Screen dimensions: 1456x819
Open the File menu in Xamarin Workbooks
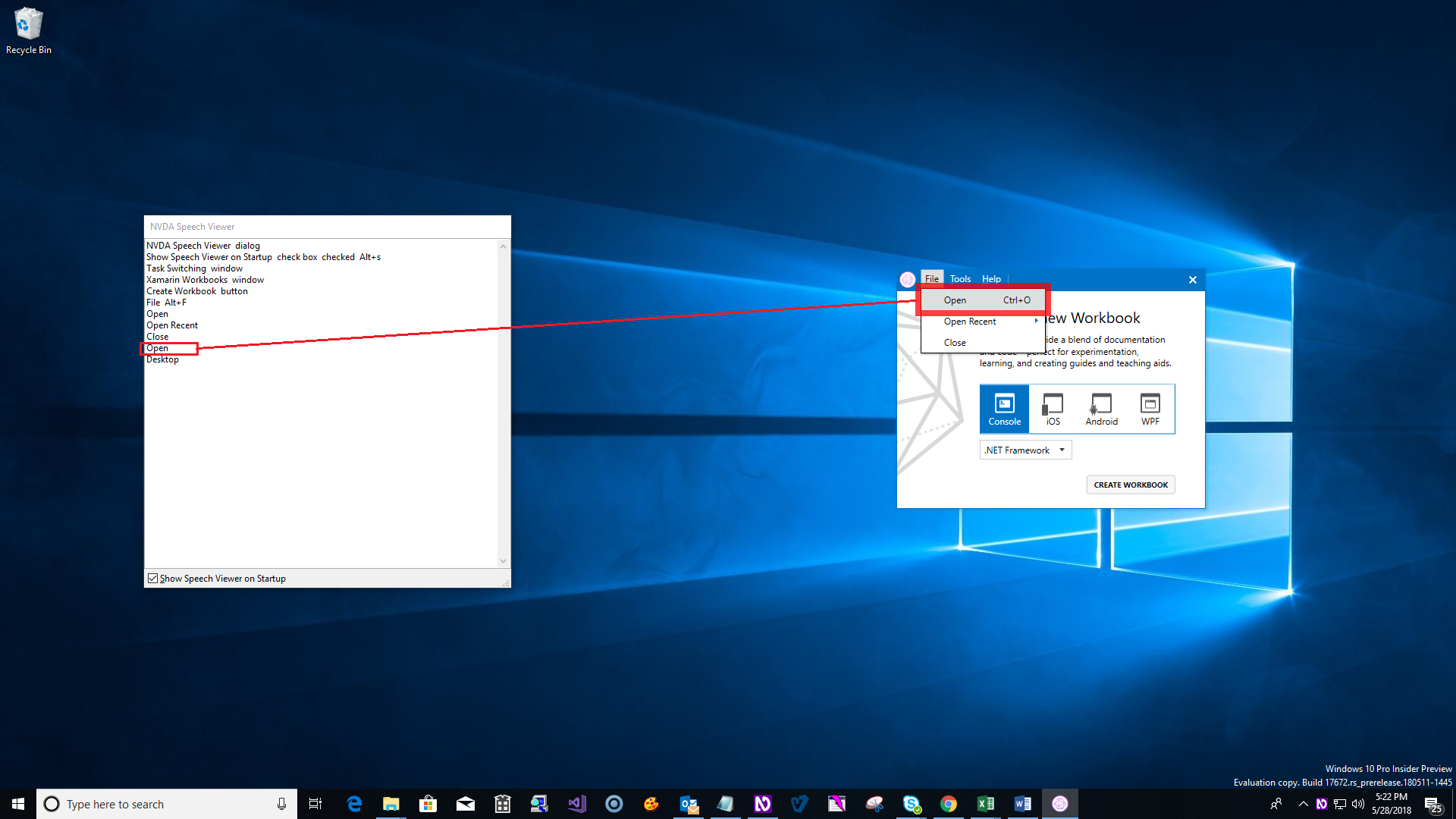[x=931, y=278]
